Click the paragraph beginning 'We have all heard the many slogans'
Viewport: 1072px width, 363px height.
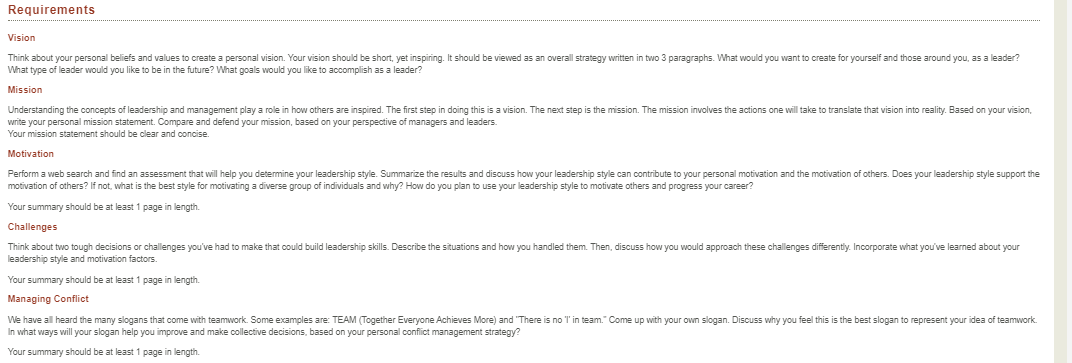click(x=522, y=325)
